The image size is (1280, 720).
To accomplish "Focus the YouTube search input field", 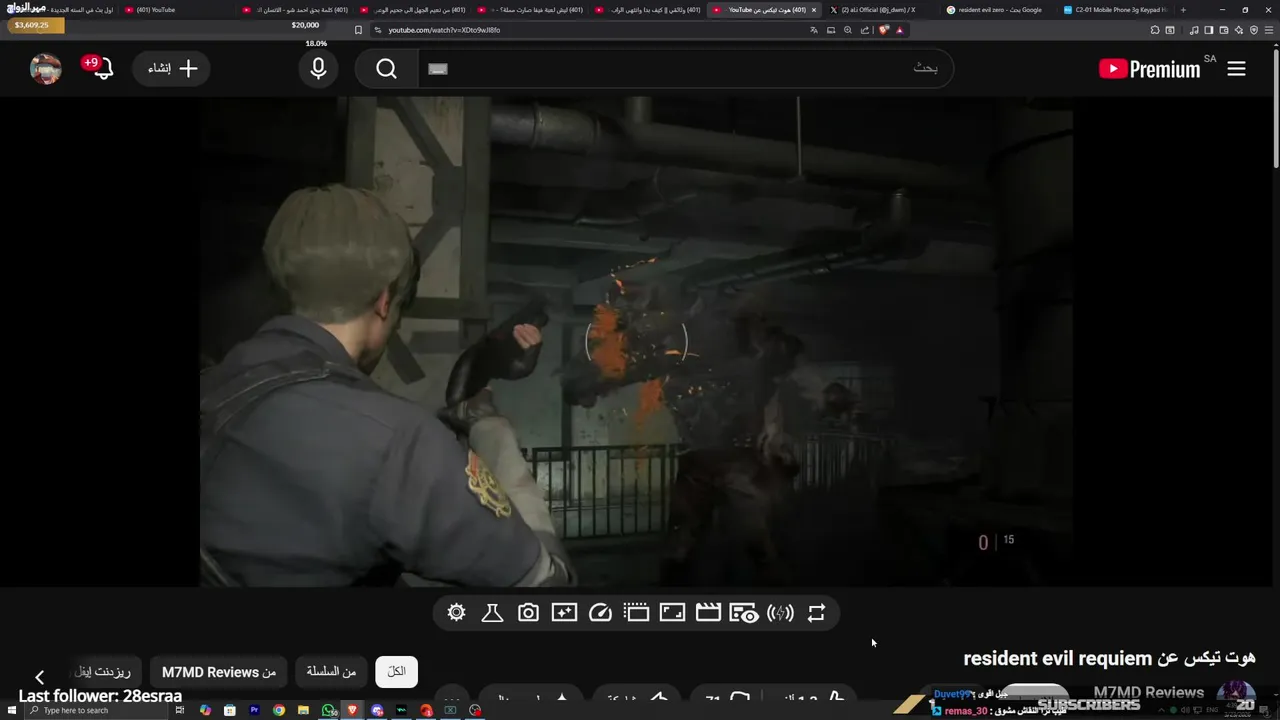I will click(685, 68).
